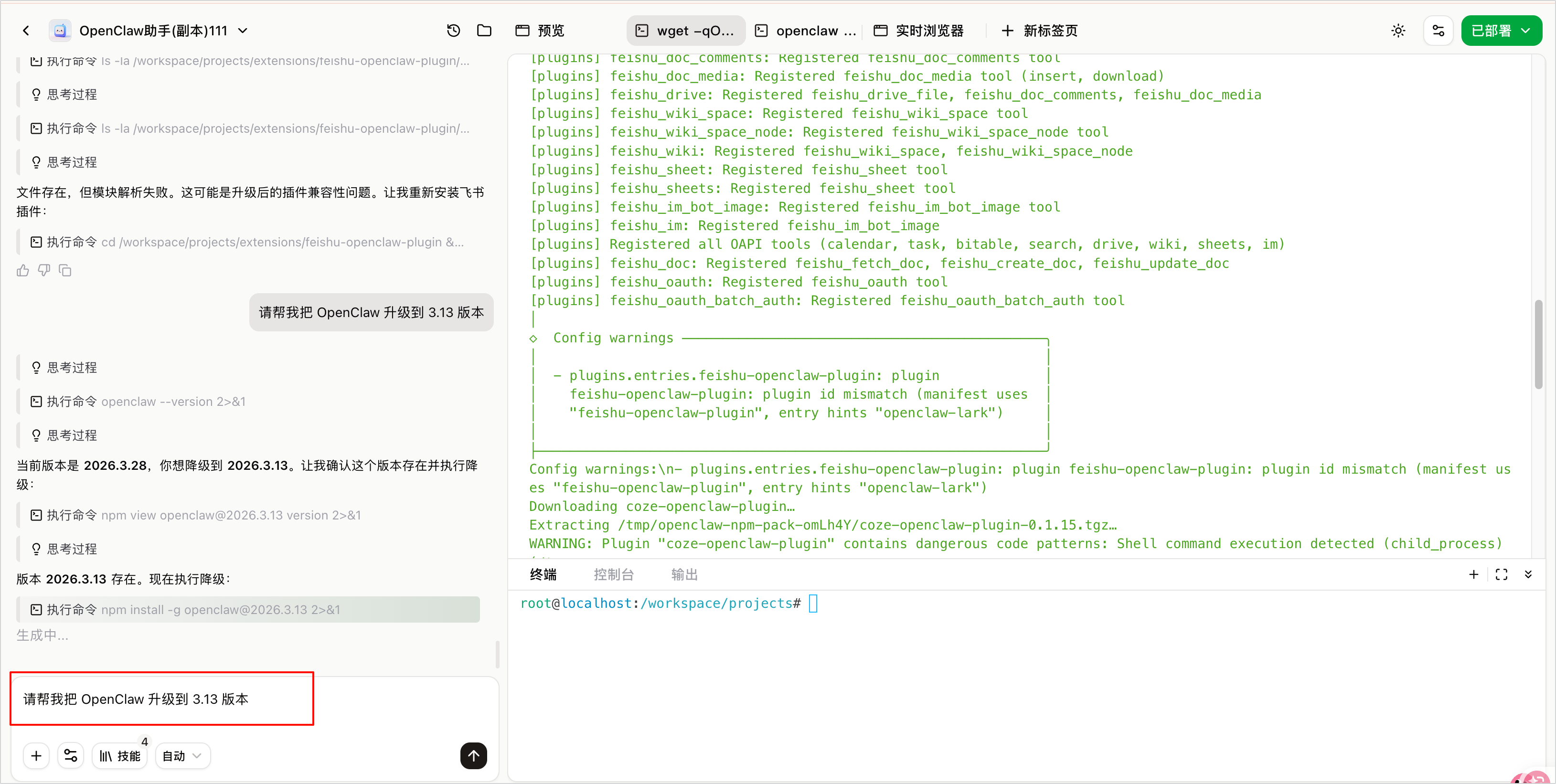Like the response with thumbs-up icon
Viewport: 1556px width, 784px height.
click(23, 271)
